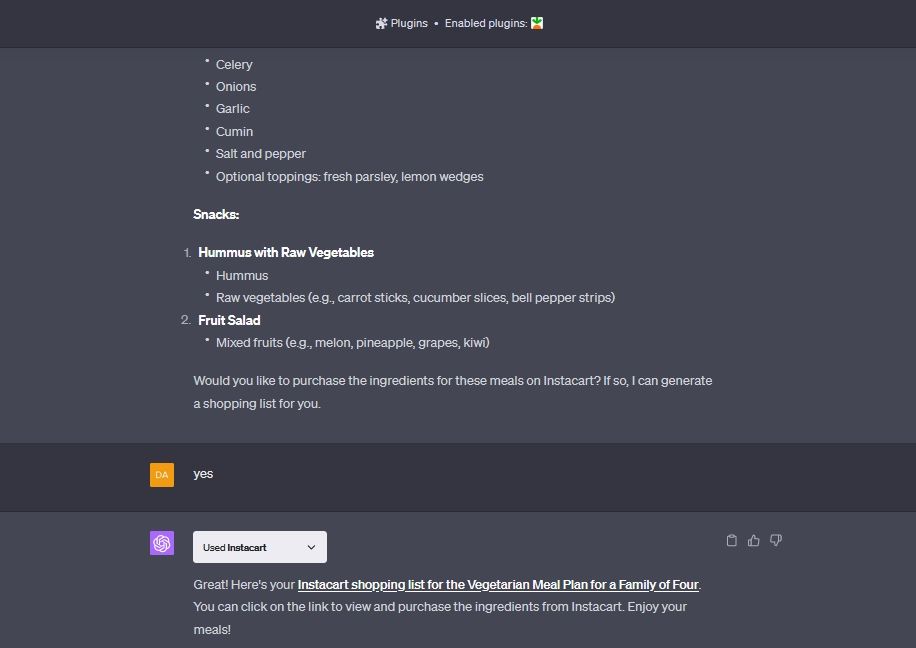Image resolution: width=916 pixels, height=648 pixels.
Task: Click the puzzle-piece Plugins icon
Action: tap(381, 23)
